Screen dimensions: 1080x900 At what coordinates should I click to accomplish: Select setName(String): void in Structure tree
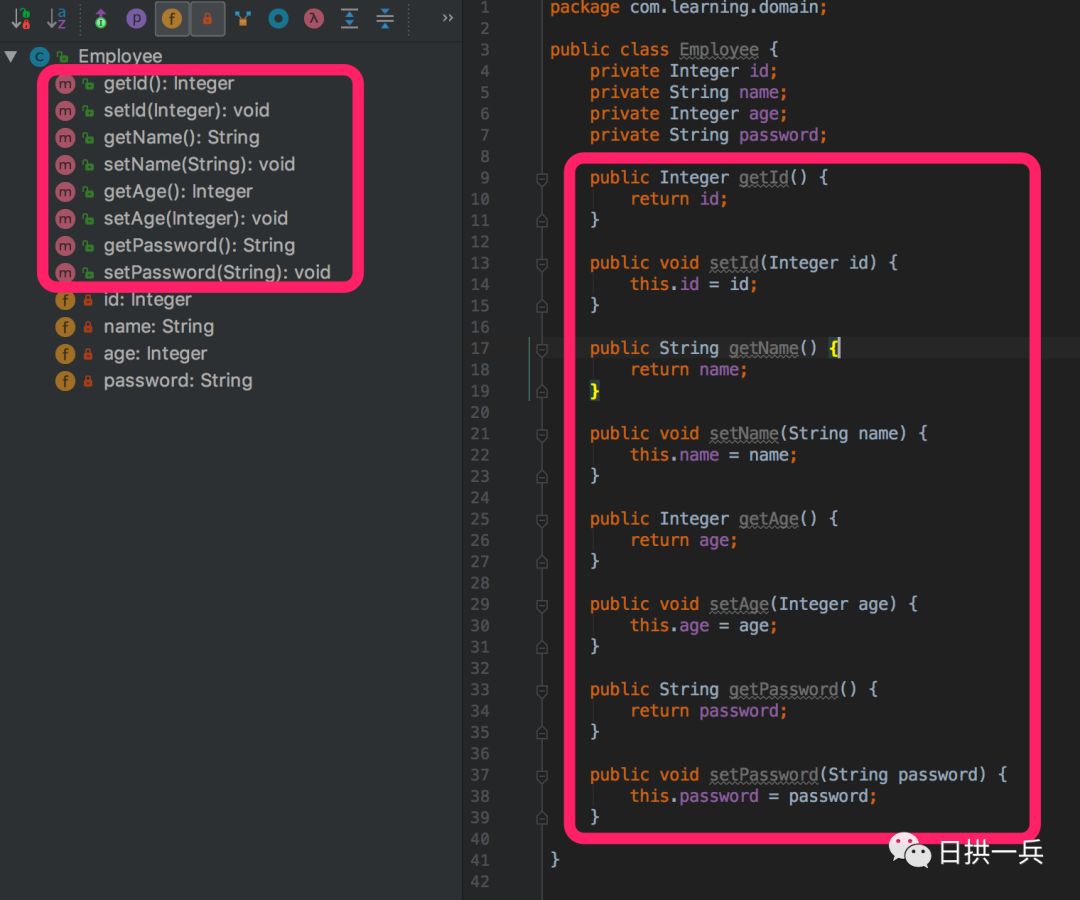[x=199, y=164]
